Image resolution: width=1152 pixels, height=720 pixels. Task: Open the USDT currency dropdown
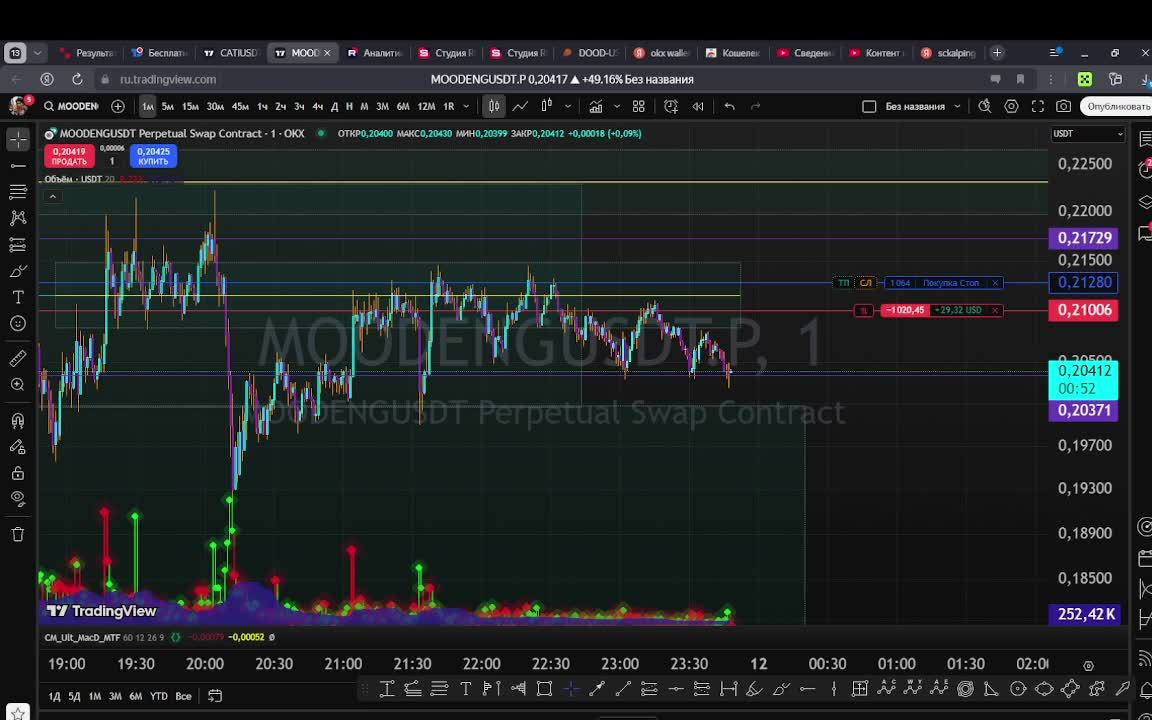[x=1088, y=134]
